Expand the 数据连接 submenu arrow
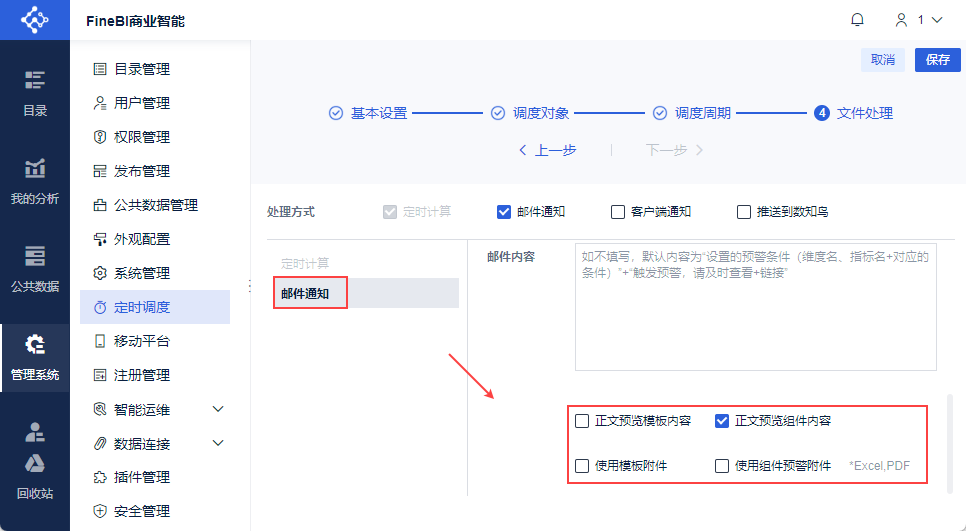 [217, 443]
